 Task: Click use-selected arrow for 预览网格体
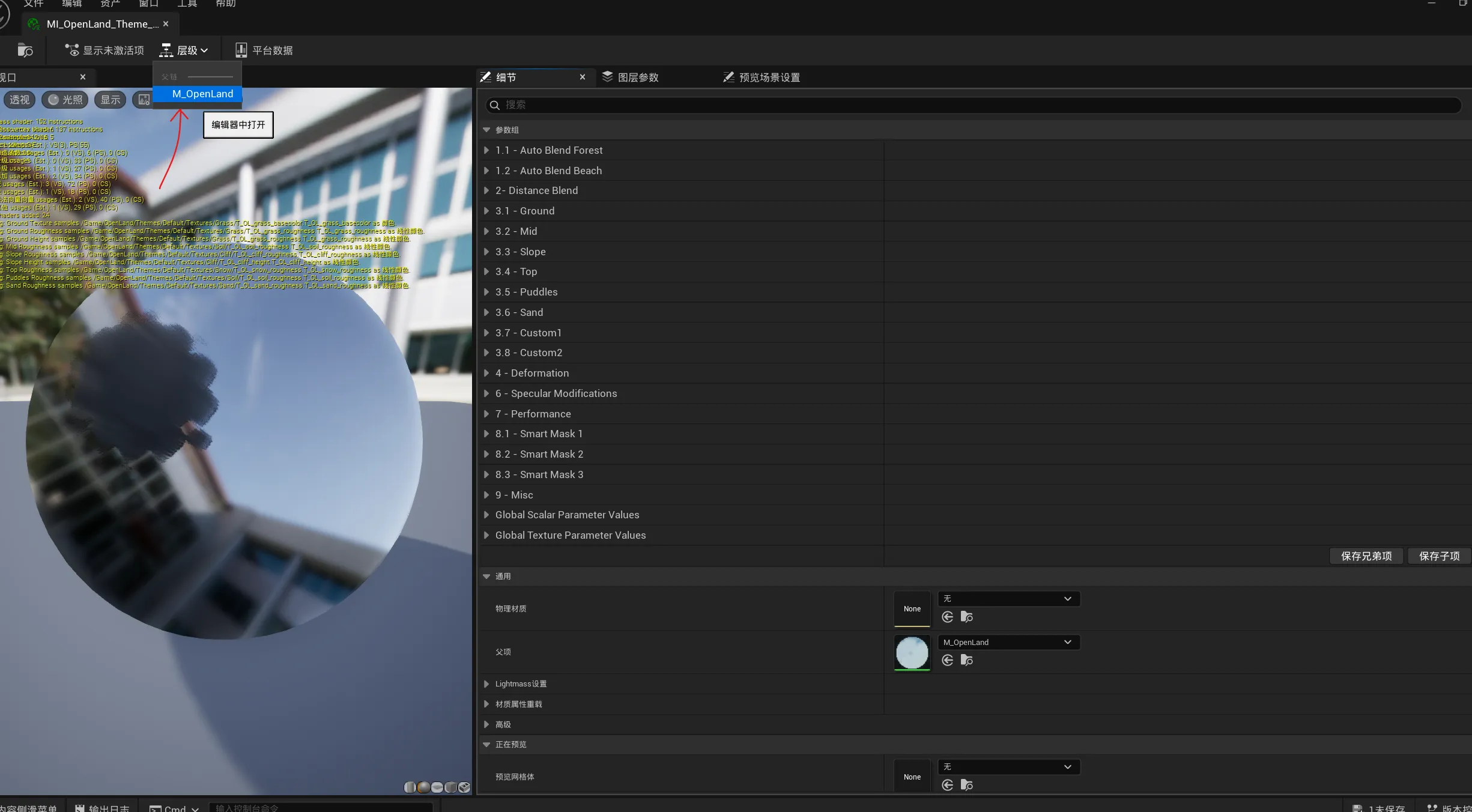[948, 785]
